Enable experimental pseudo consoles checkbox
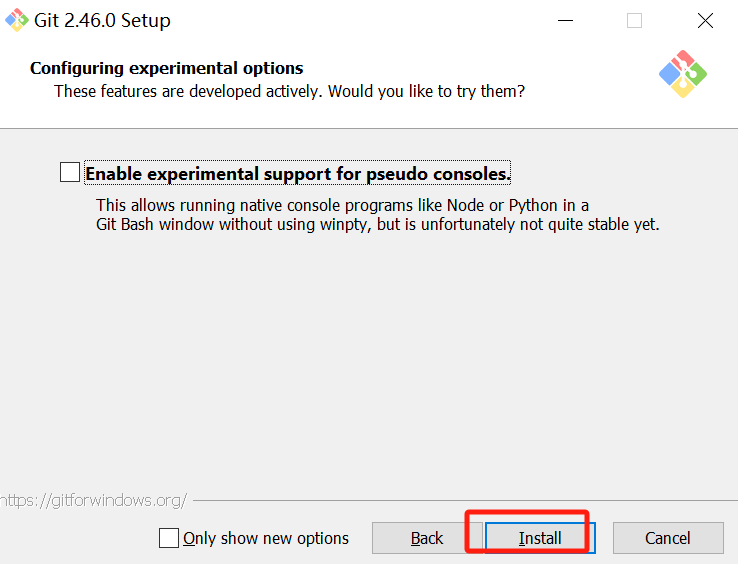The width and height of the screenshot is (738, 564). coord(70,173)
